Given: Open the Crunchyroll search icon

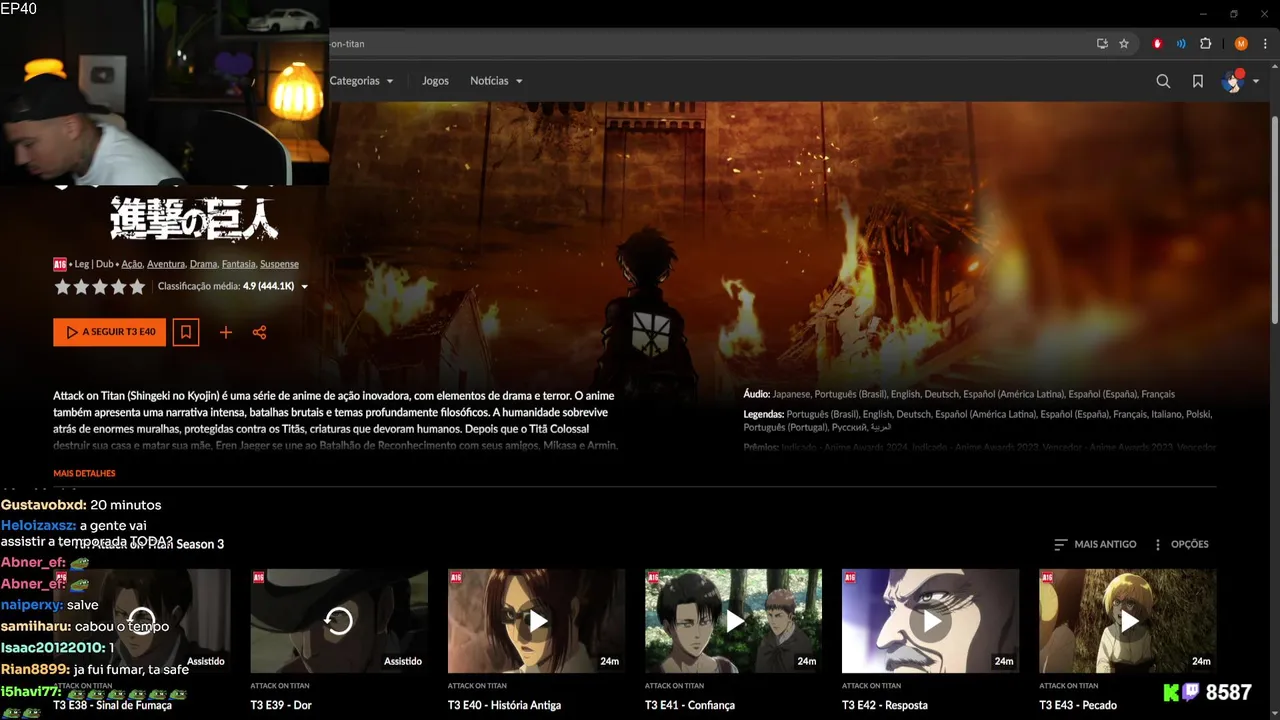Looking at the screenshot, I should click(x=1163, y=81).
